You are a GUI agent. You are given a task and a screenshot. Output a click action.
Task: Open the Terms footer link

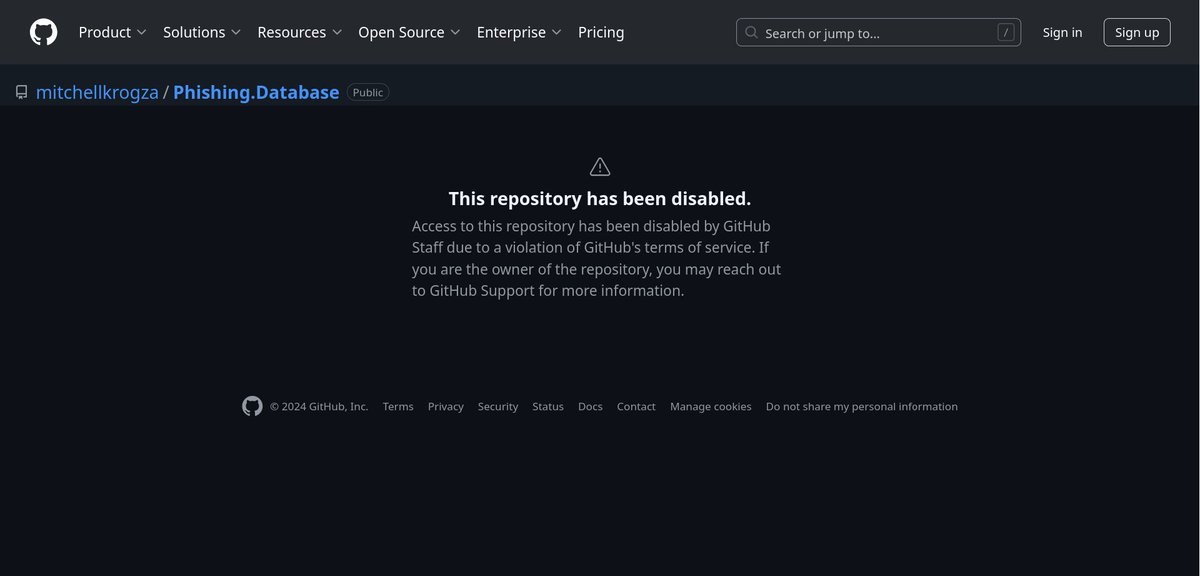coord(398,406)
